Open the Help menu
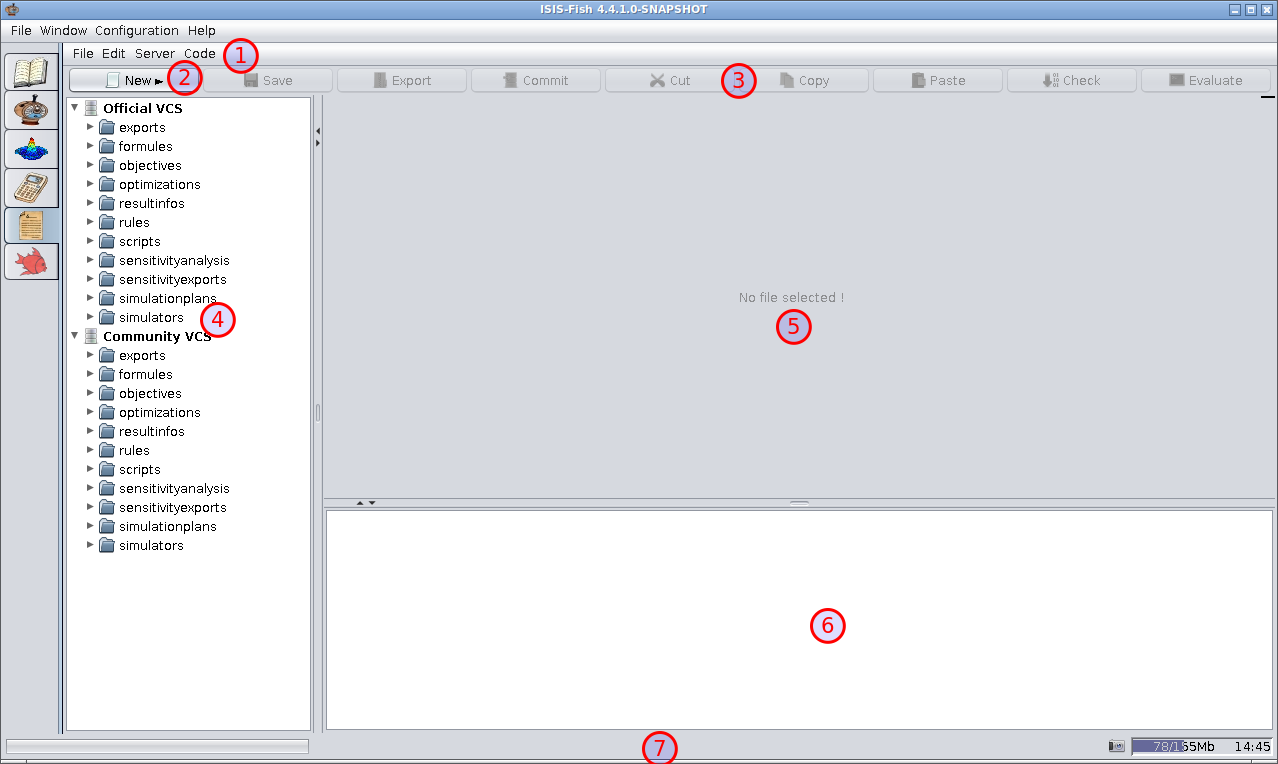This screenshot has height=764, width=1278. coord(202,31)
